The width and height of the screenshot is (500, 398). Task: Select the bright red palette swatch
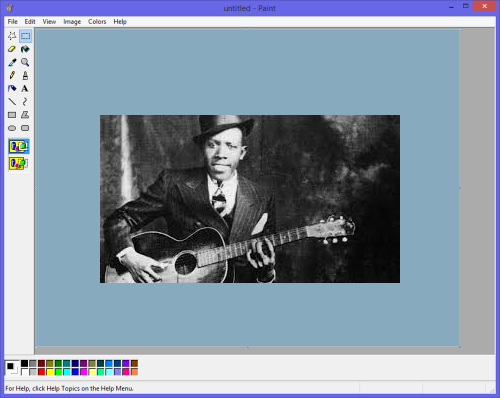tap(41, 372)
